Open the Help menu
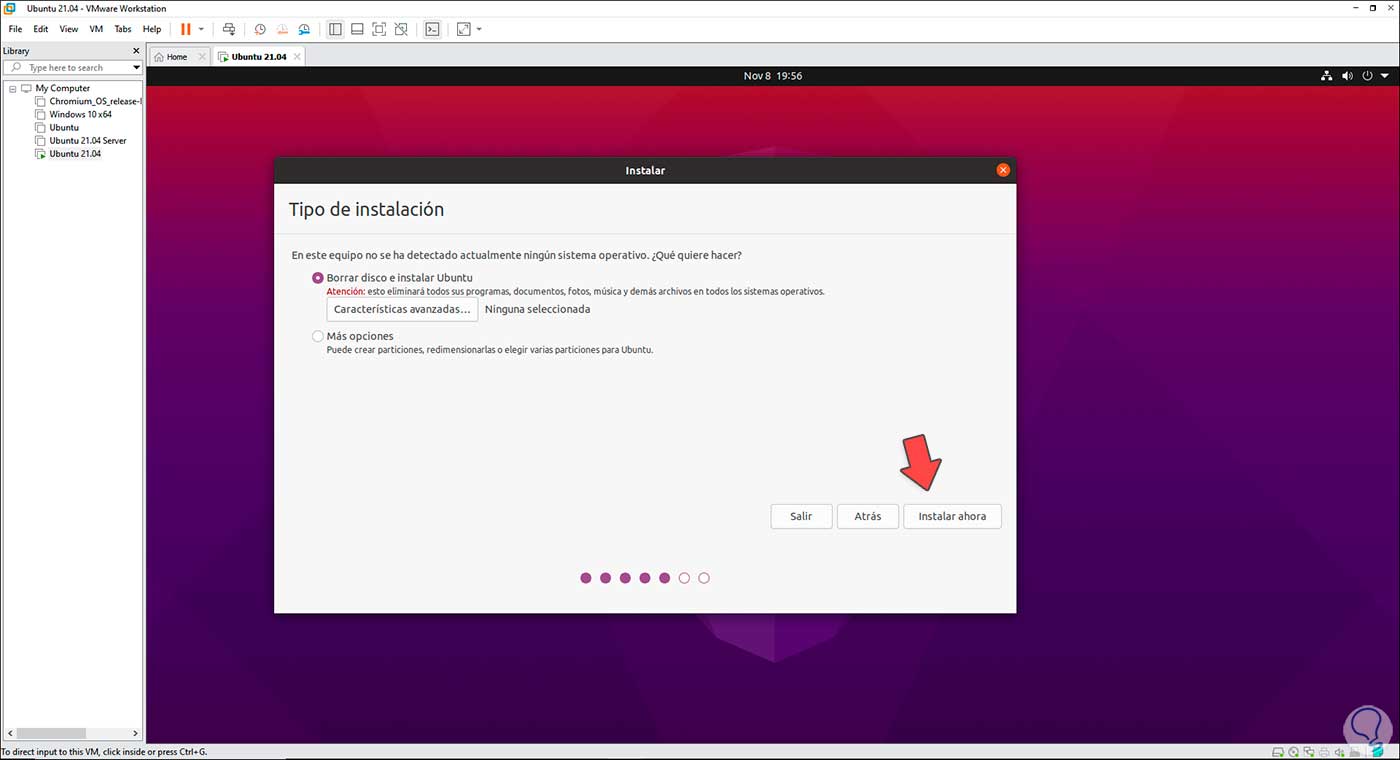1400x760 pixels. (x=152, y=29)
